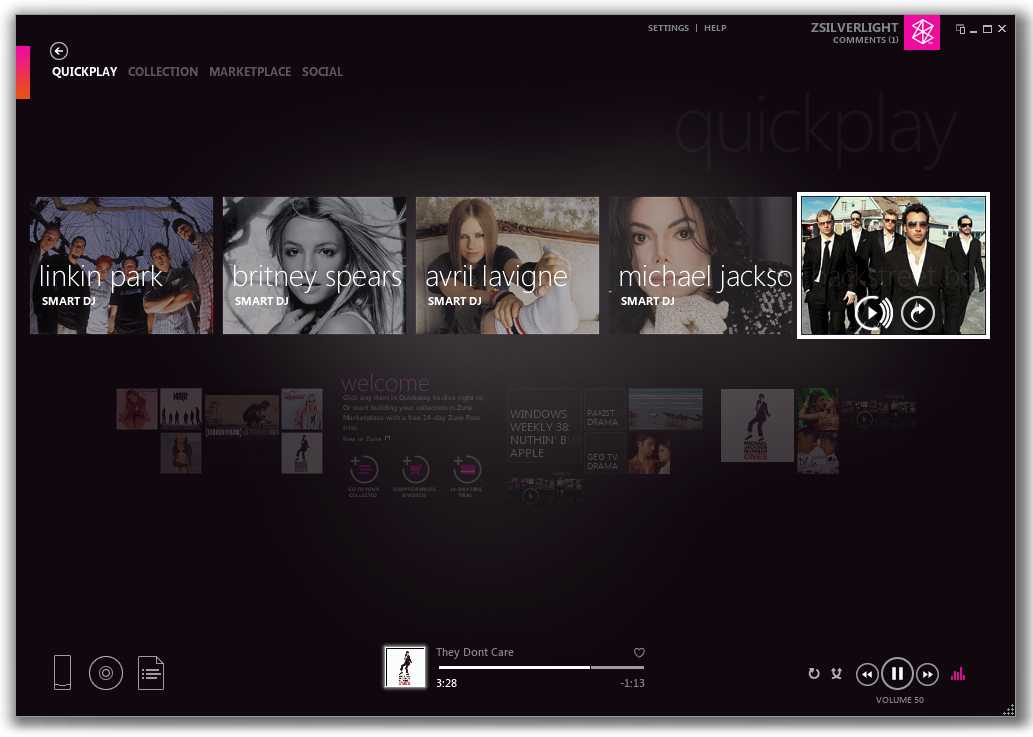Open the now playing equalizer bars icon
This screenshot has height=737, width=1033.
coord(958,674)
